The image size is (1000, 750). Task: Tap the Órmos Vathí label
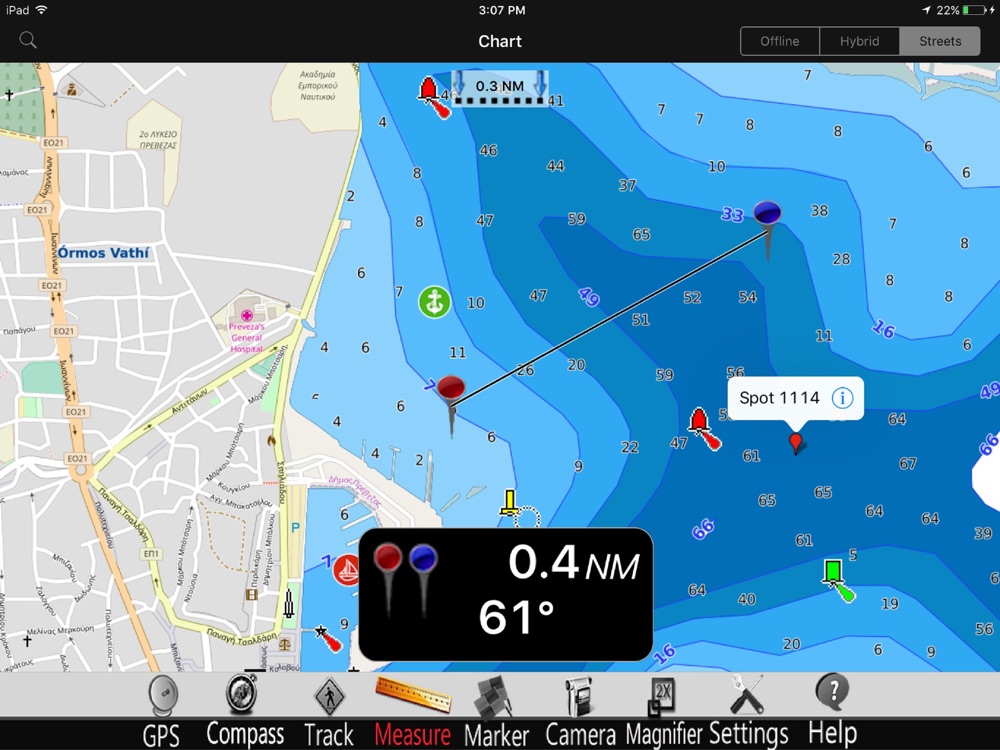103,253
